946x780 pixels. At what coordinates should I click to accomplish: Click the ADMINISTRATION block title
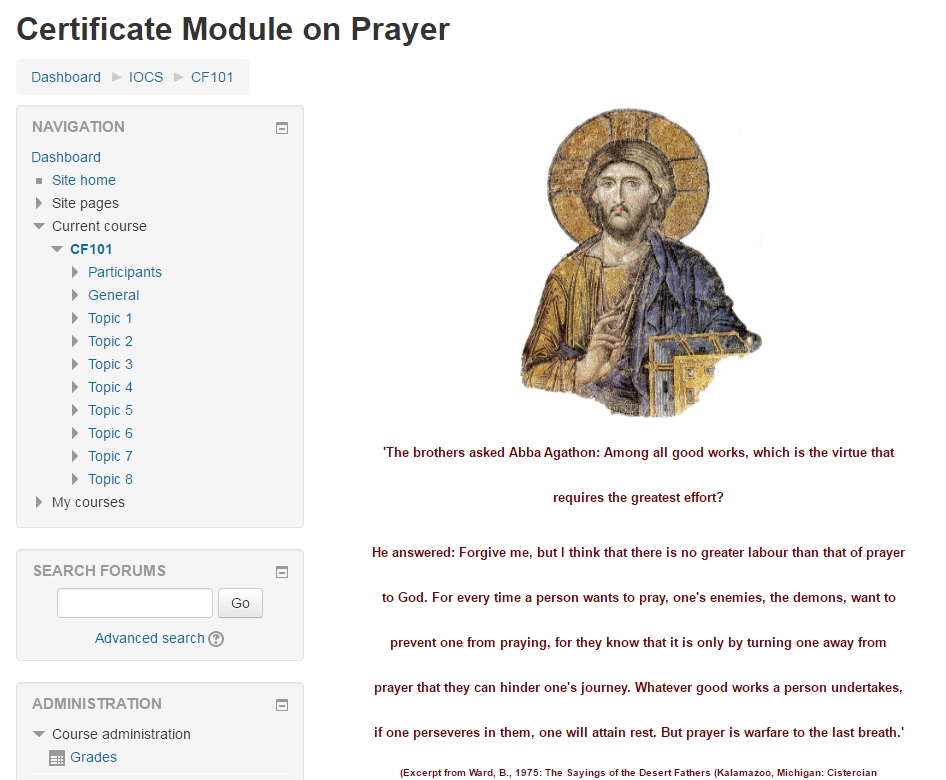pos(97,704)
